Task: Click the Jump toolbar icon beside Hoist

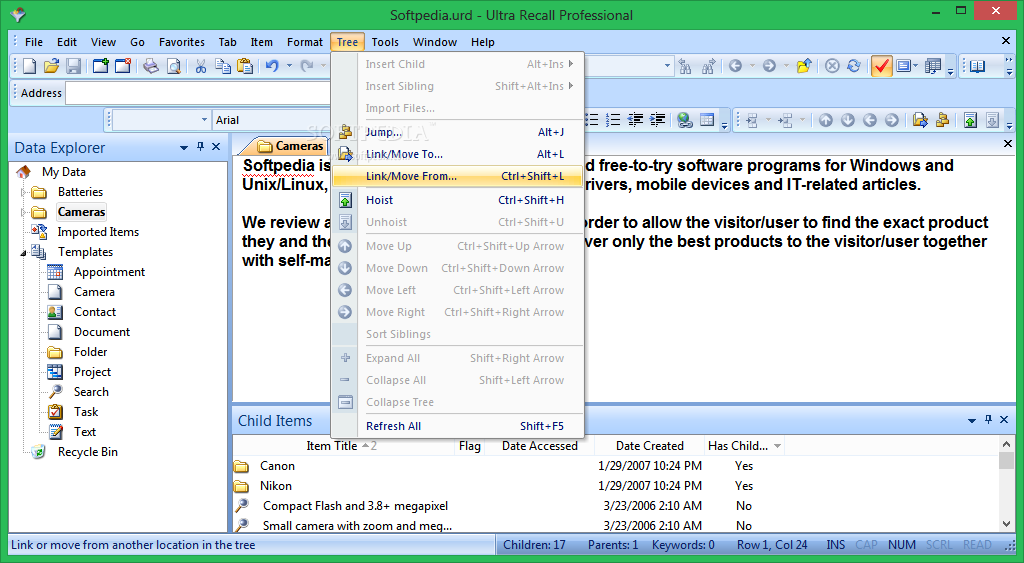Action: pos(942,120)
